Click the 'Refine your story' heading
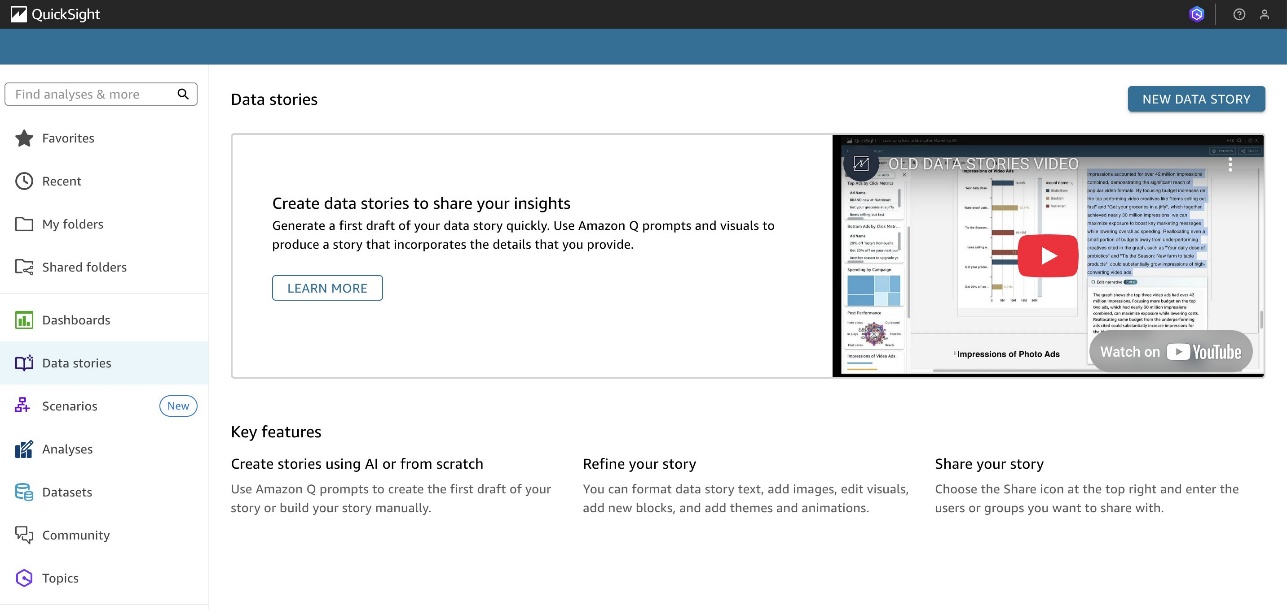This screenshot has height=613, width=1287. point(639,464)
